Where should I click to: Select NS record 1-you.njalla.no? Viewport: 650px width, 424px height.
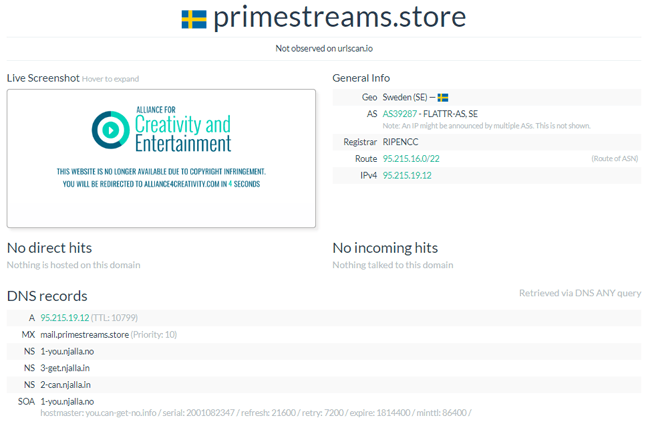[x=67, y=351]
